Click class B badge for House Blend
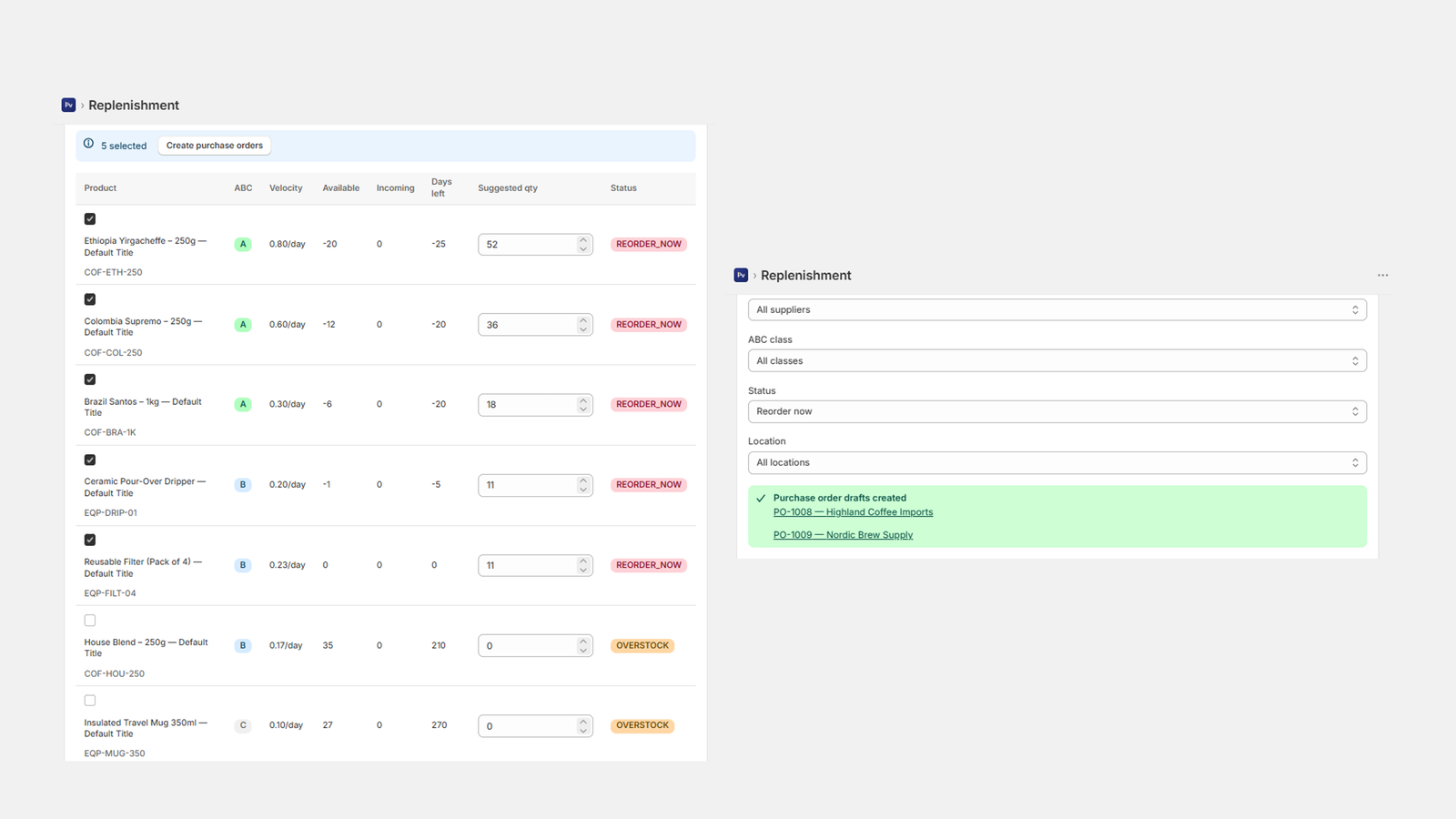 [x=243, y=645]
